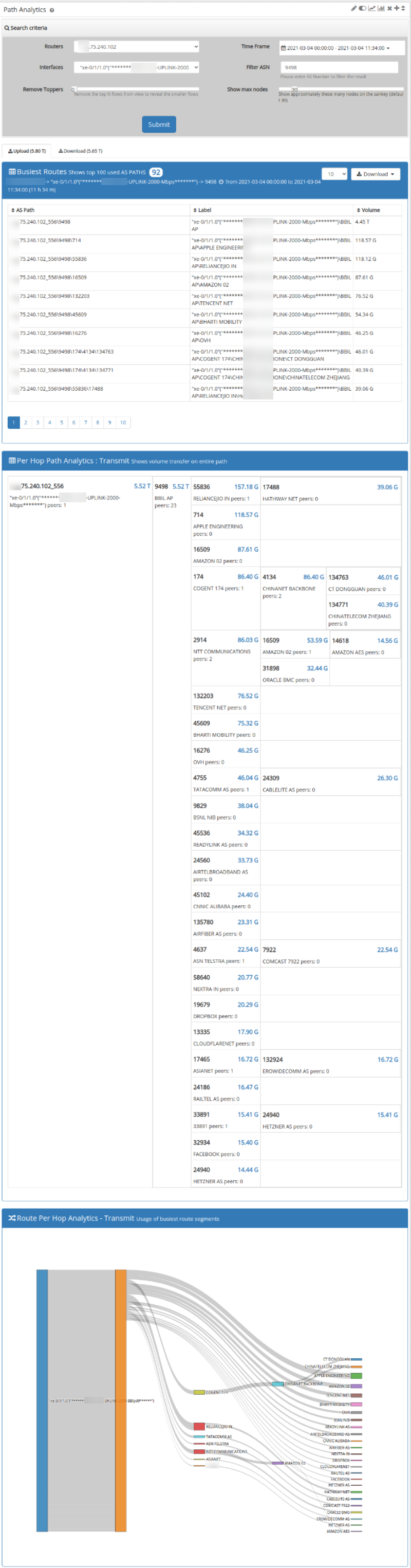The height and width of the screenshot is (1568, 411).
Task: Sort table by AS Path column
Action: pos(23,210)
